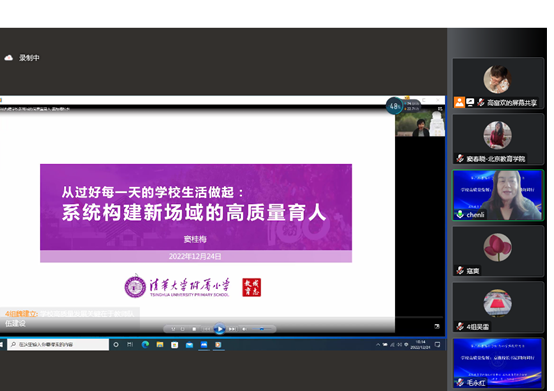Open File Explorer from the shared taskbar
This screenshot has height=391, width=554.
[x=160, y=345]
